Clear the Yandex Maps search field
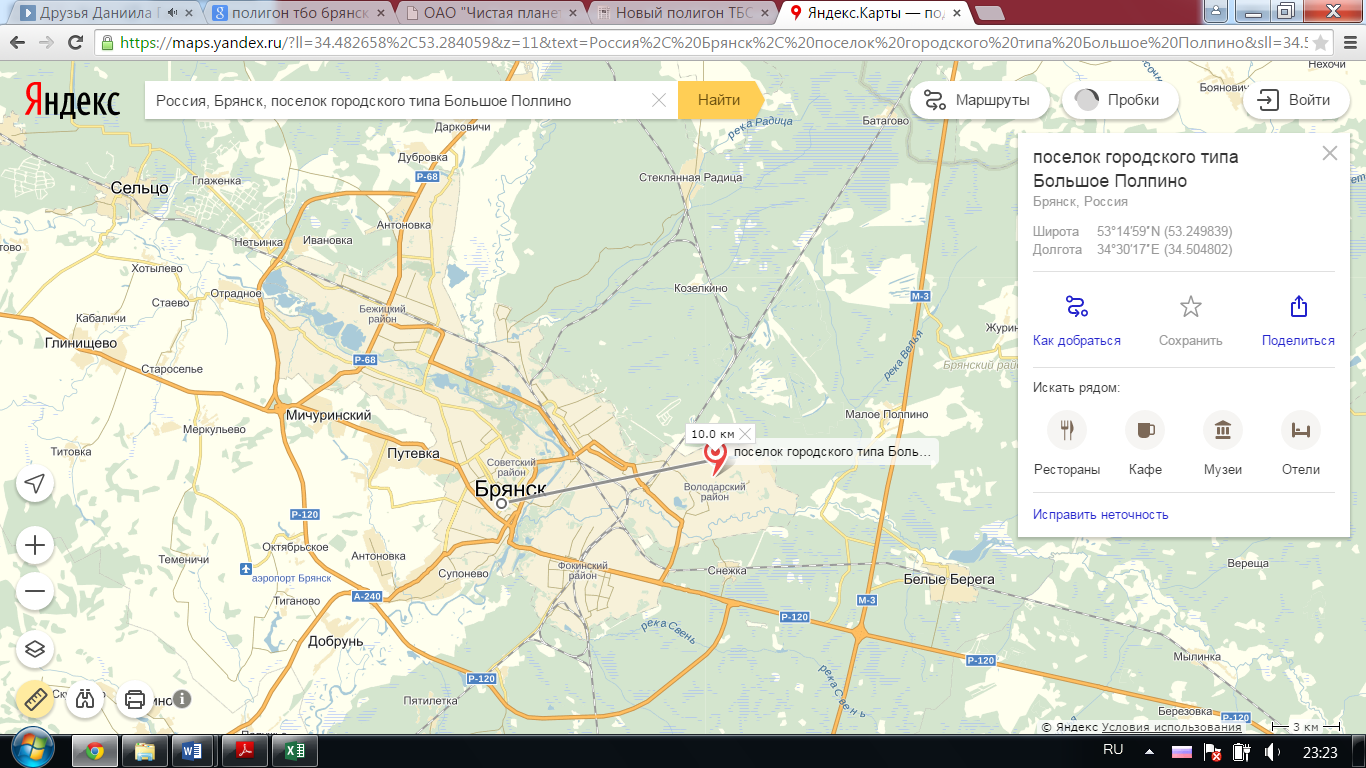 tap(658, 100)
